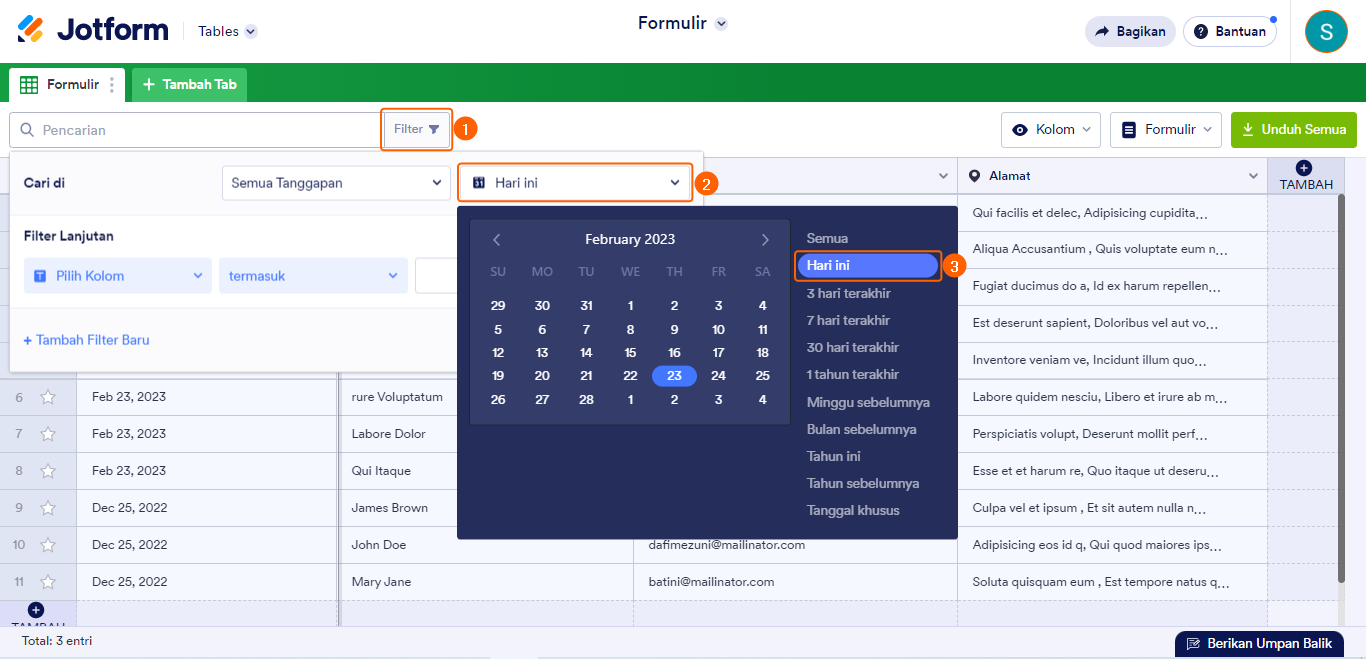The image size is (1366, 659).
Task: Open the Formulir view dropdown in toolbar
Action: (1165, 129)
